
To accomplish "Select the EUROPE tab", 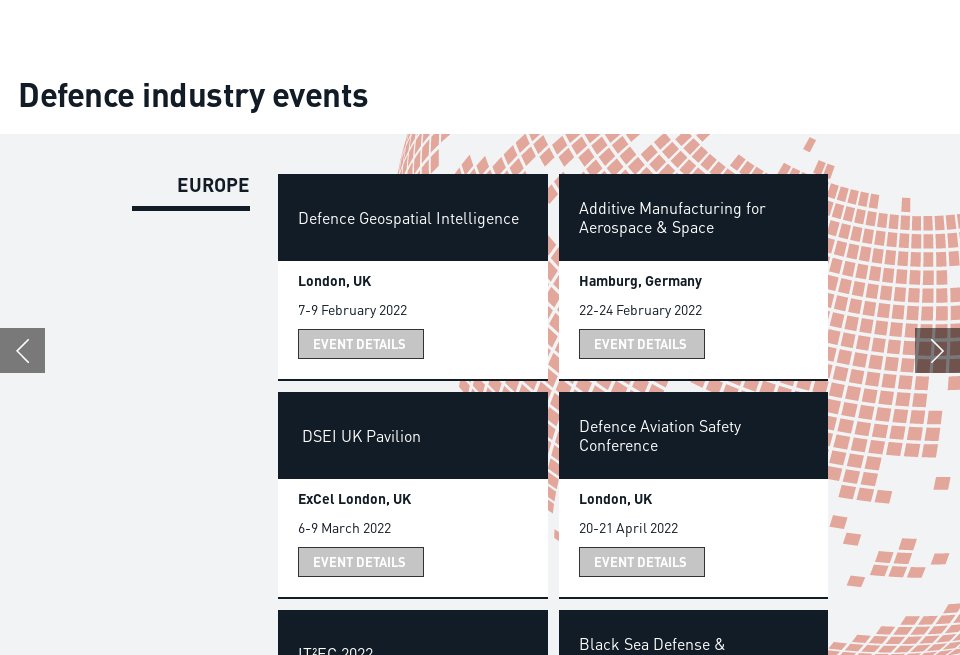I will coord(213,185).
